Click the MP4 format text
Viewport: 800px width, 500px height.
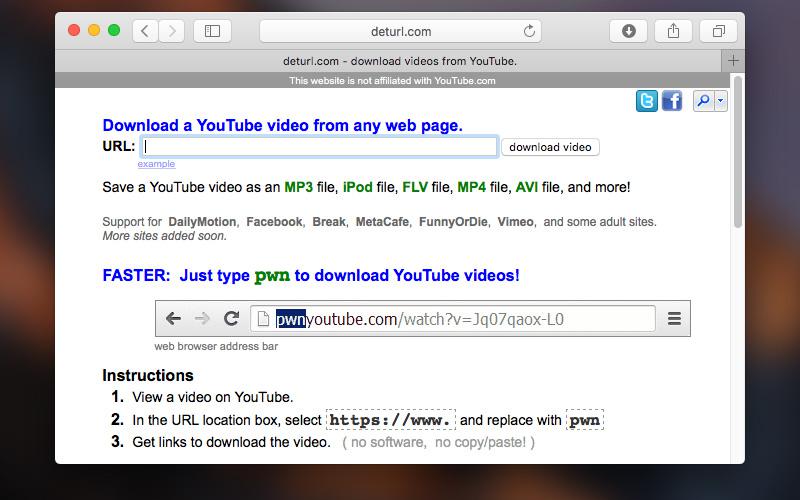[x=471, y=187]
